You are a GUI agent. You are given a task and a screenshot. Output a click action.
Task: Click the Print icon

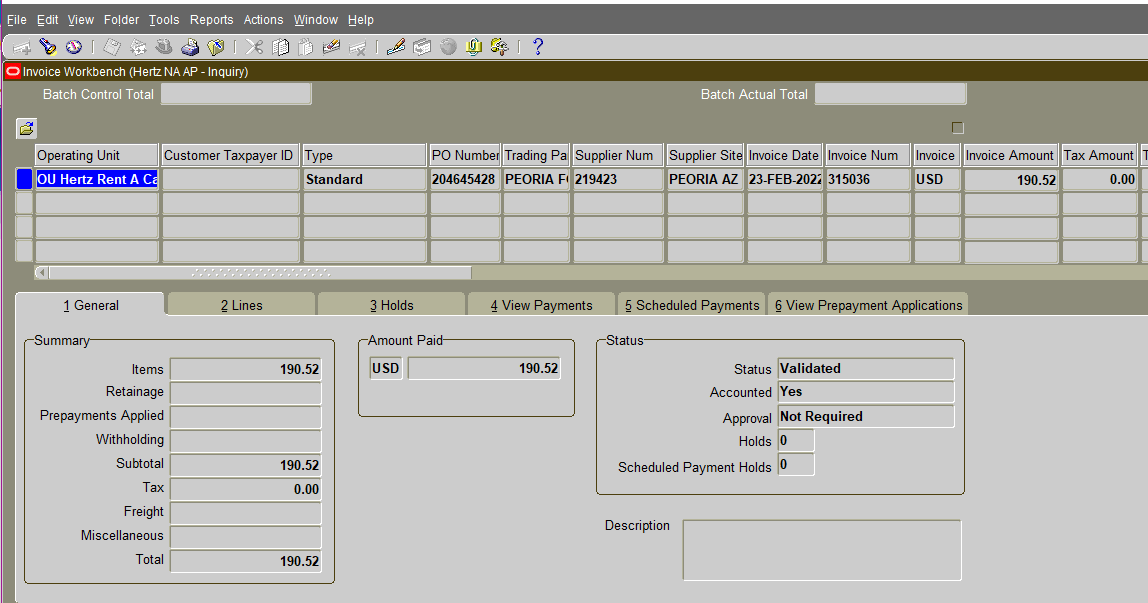pyautogui.click(x=188, y=46)
